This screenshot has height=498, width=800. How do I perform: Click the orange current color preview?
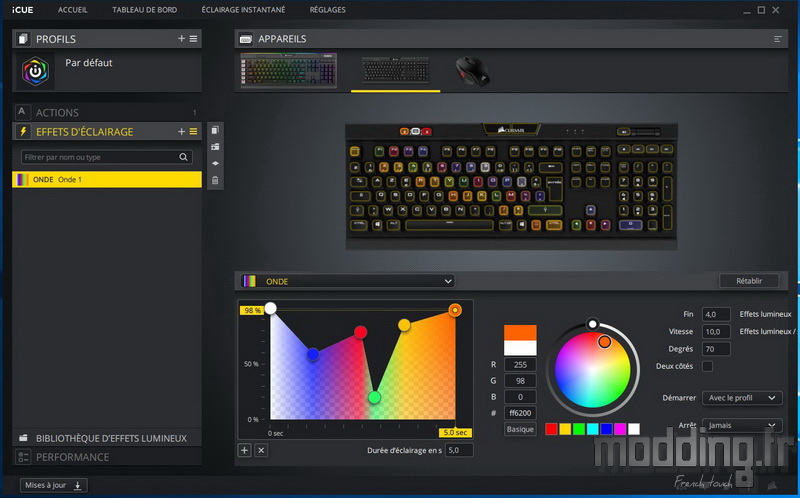520,333
